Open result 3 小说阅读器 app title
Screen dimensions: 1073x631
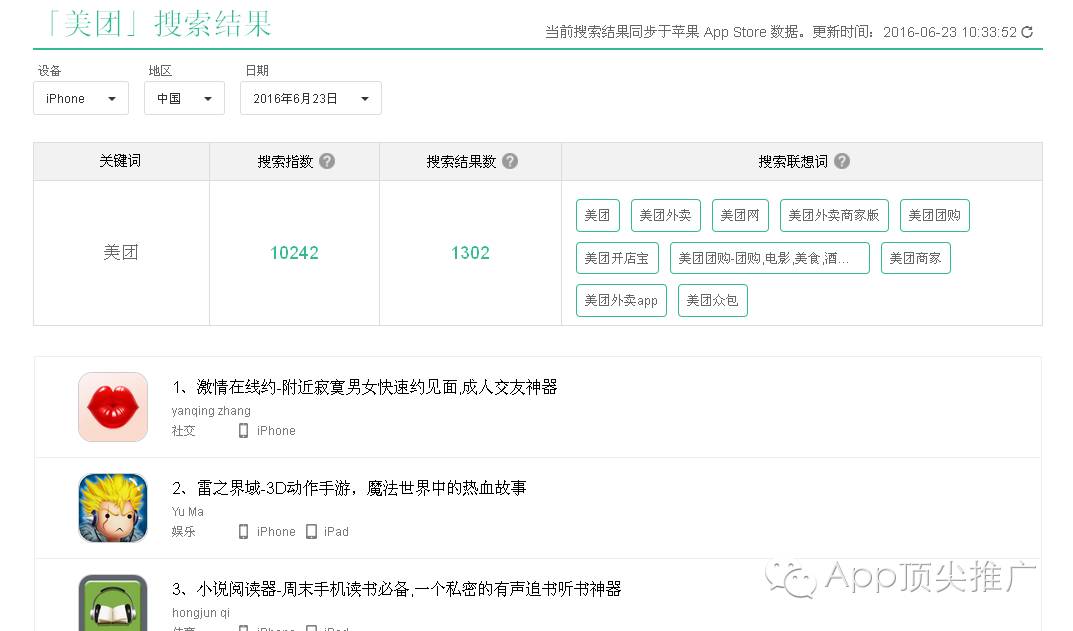(397, 589)
